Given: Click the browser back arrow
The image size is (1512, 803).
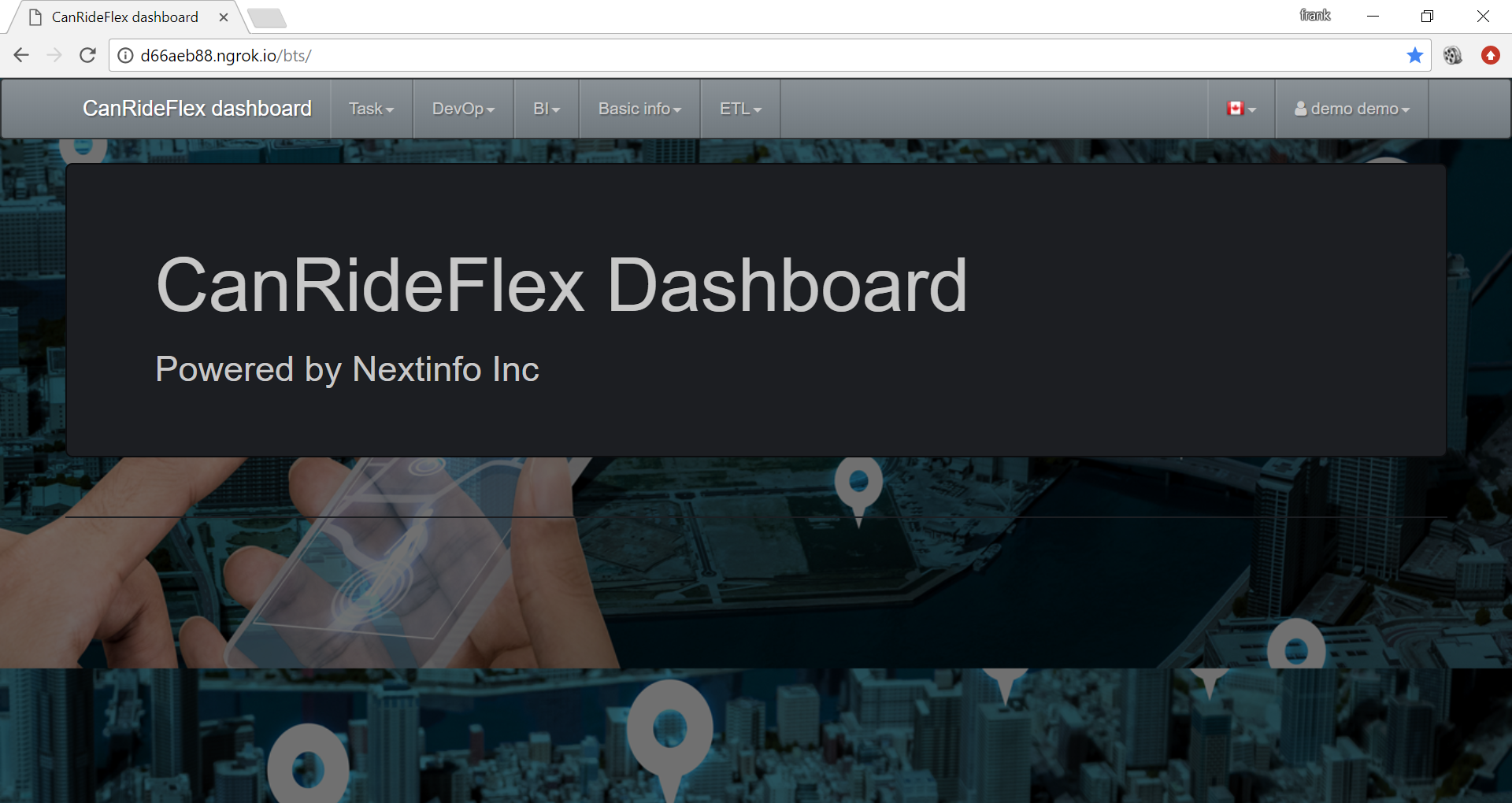Looking at the screenshot, I should pyautogui.click(x=21, y=55).
